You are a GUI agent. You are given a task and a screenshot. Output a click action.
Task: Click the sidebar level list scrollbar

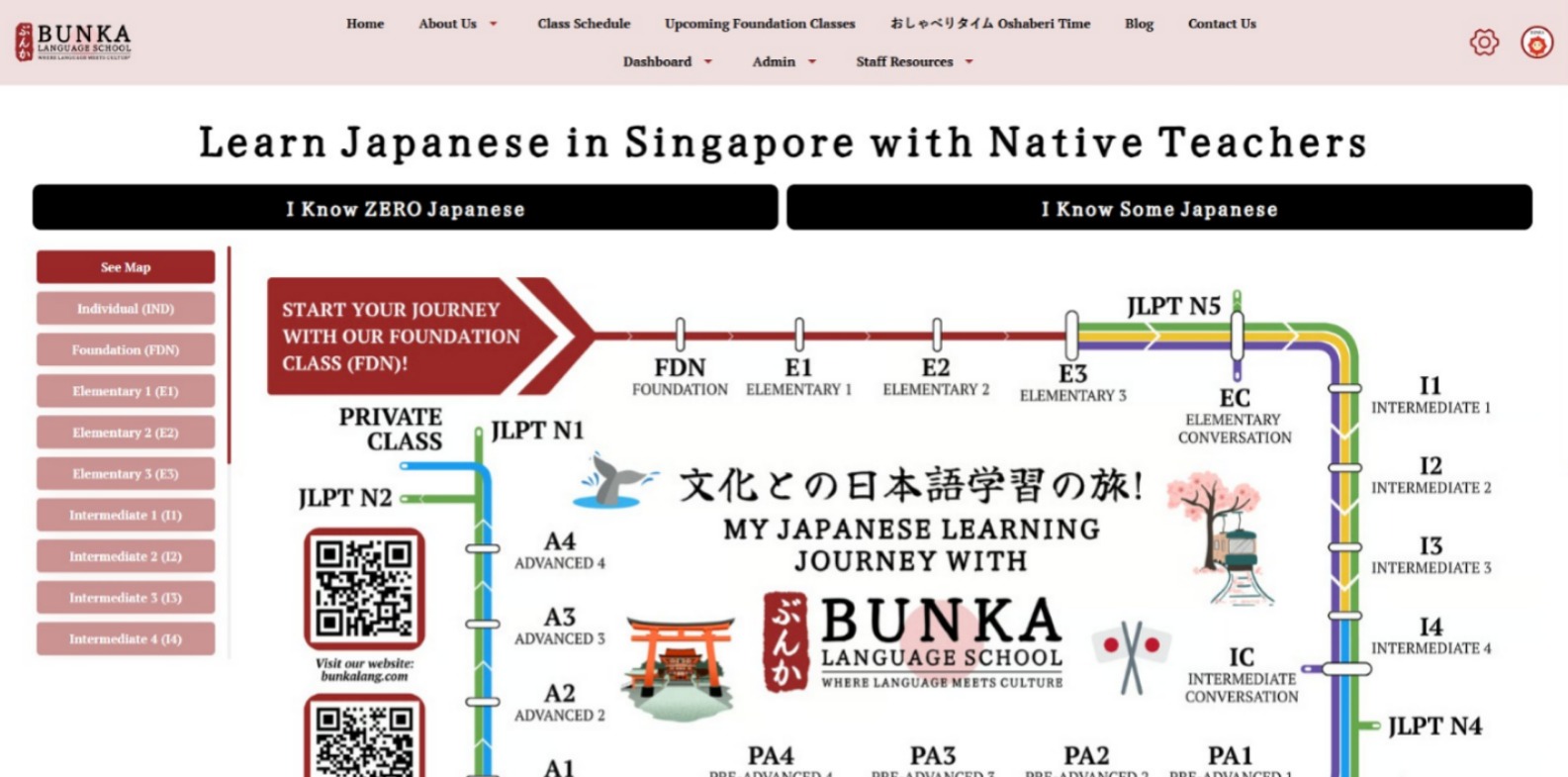229,356
